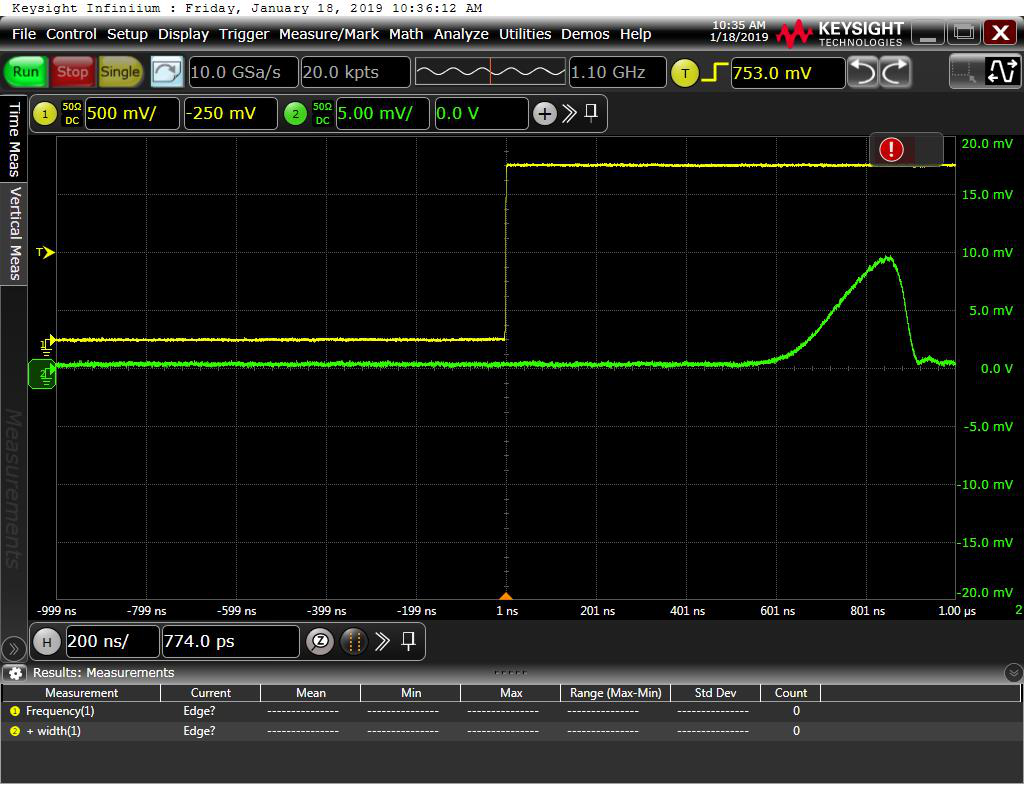Click the redo arrow icon
Screen dimensions: 1034x794
pyautogui.click(x=895, y=72)
